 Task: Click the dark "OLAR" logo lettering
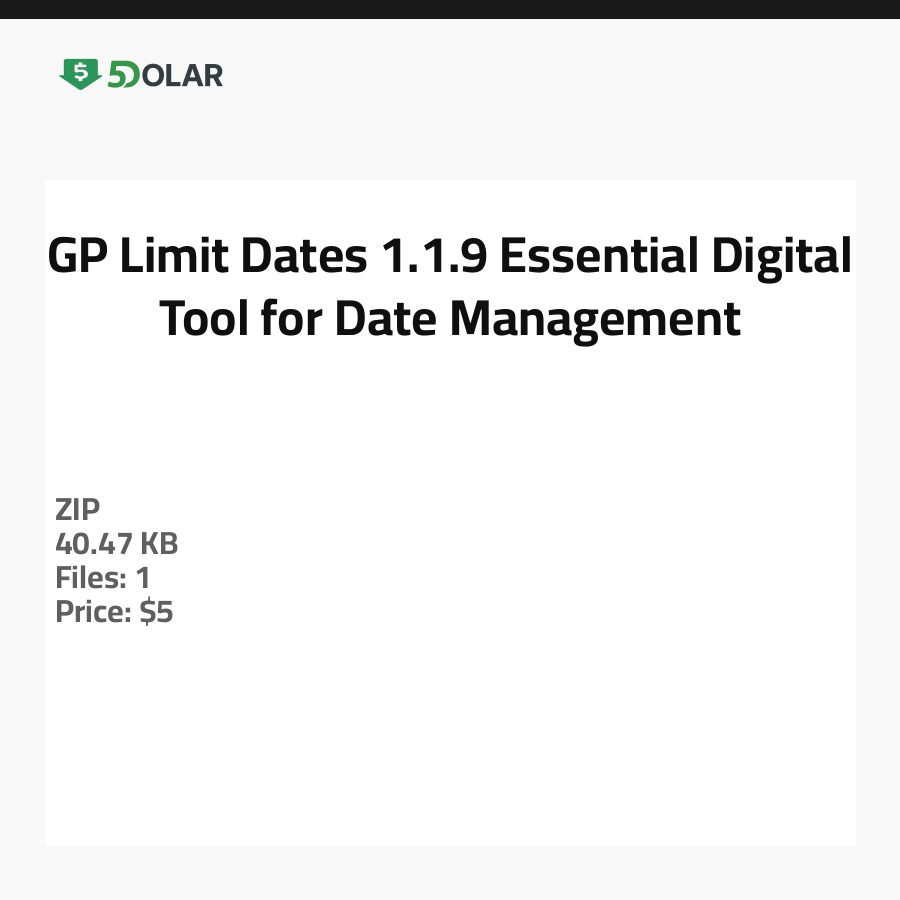click(183, 75)
